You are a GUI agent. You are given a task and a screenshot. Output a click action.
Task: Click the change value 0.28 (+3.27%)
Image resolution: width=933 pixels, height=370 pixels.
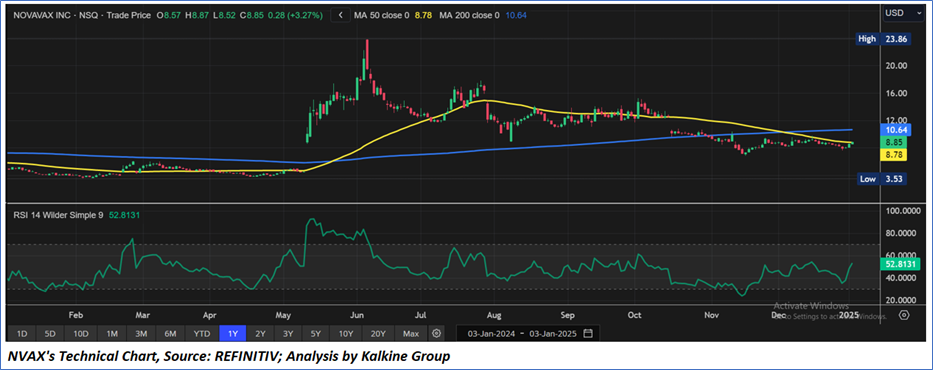[x=295, y=16]
